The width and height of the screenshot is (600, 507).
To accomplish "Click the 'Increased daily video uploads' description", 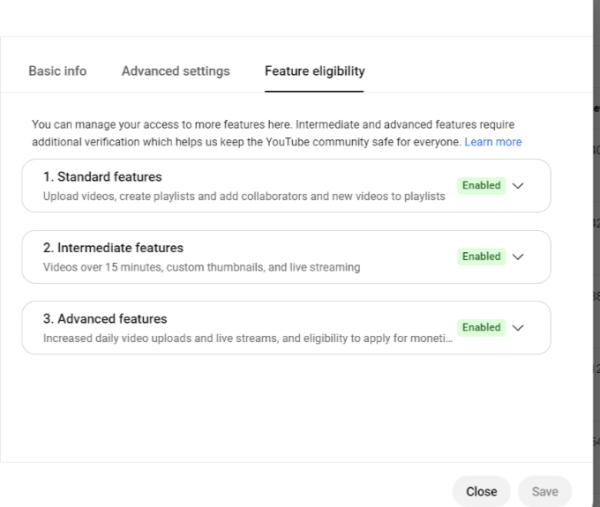I will [247, 339].
